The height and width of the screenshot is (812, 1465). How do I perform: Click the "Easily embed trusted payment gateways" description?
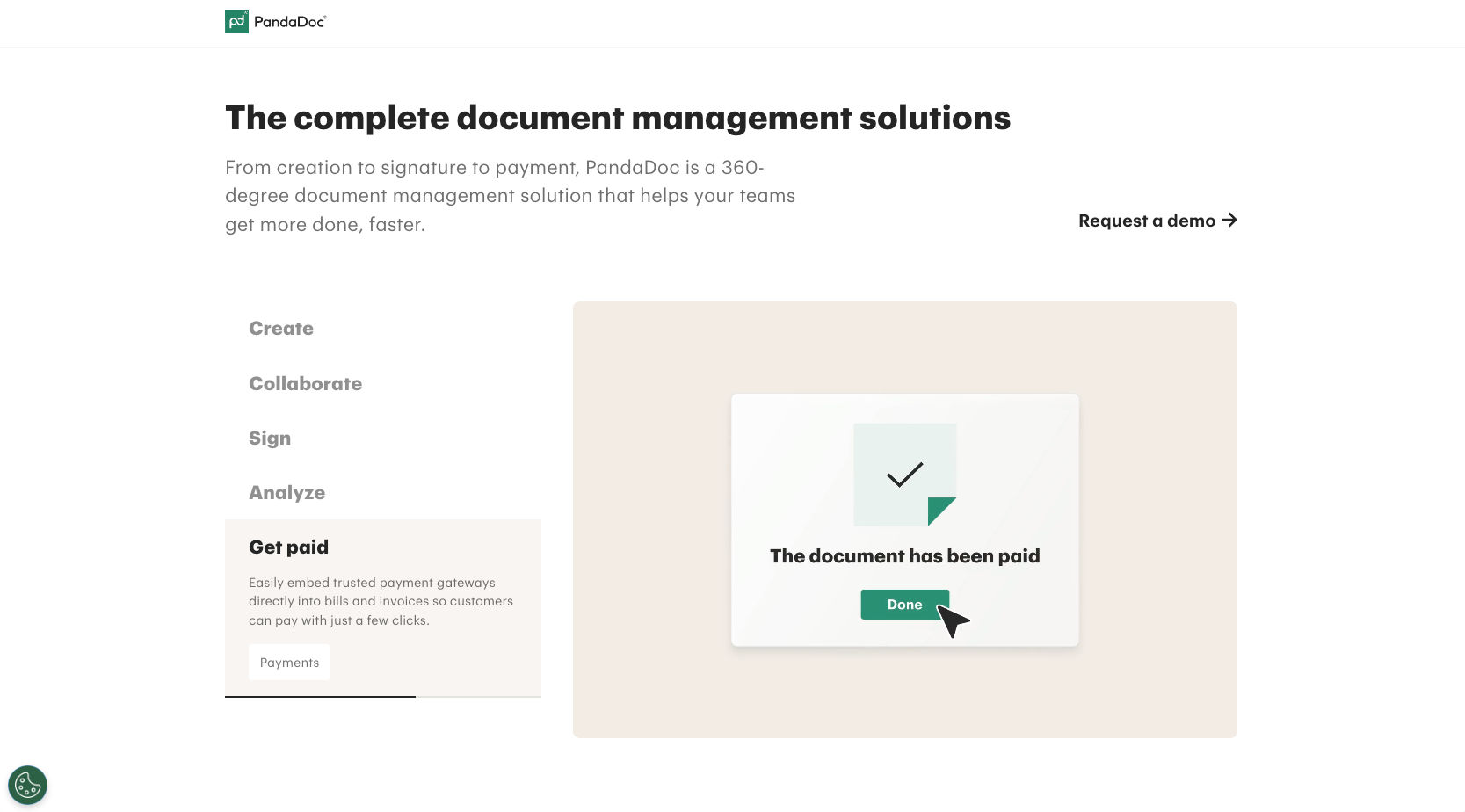pyautogui.click(x=381, y=601)
